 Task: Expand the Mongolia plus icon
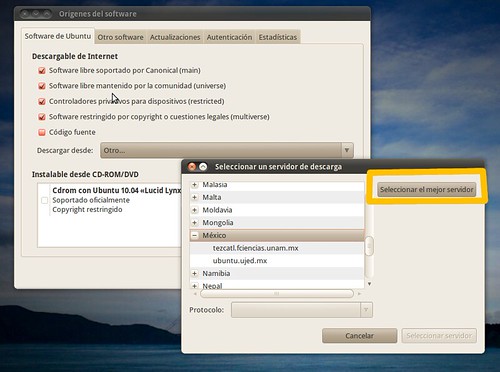pos(195,223)
